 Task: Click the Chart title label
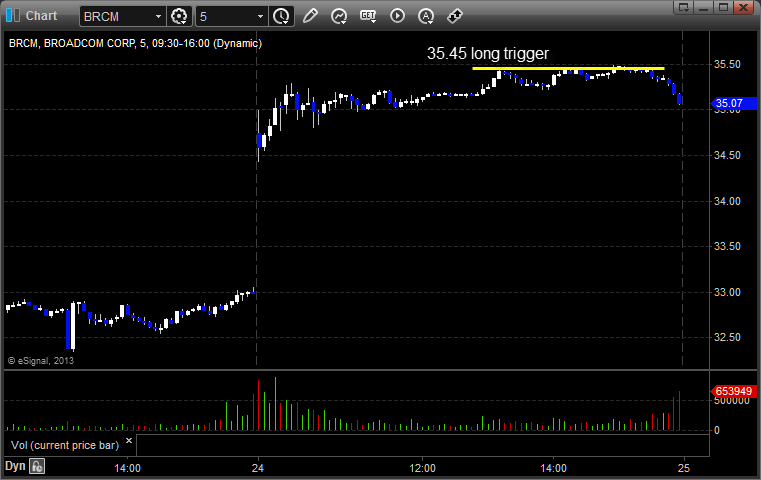pyautogui.click(x=41, y=16)
